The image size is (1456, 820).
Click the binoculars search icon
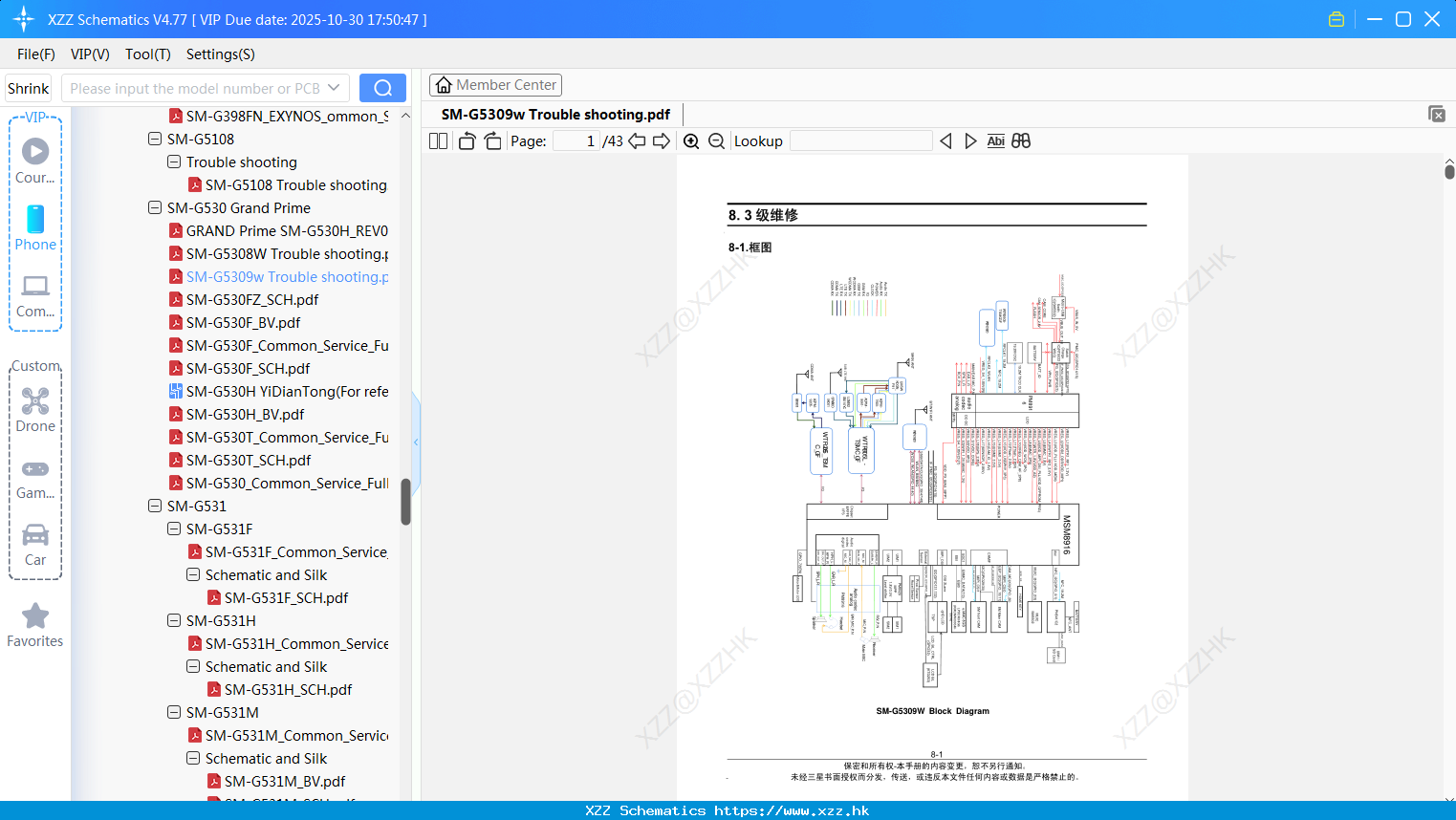point(1021,140)
